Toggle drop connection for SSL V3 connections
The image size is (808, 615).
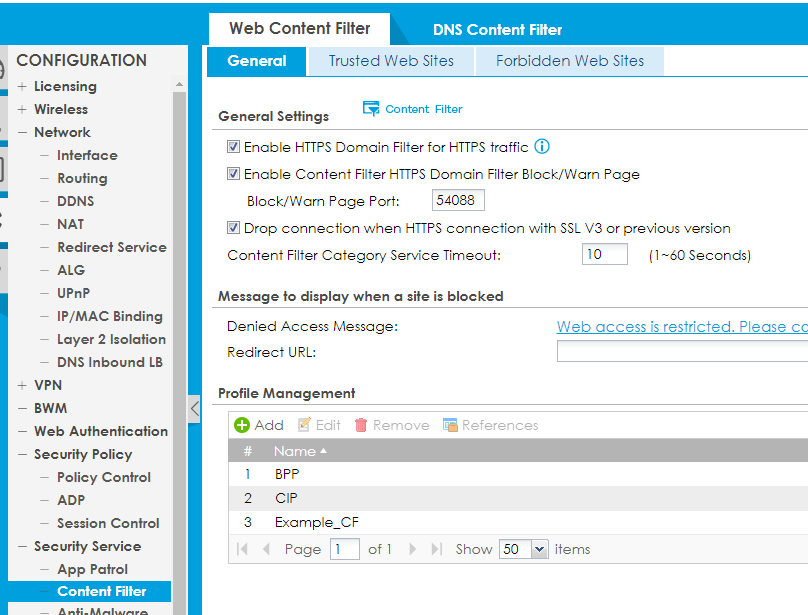(233, 228)
